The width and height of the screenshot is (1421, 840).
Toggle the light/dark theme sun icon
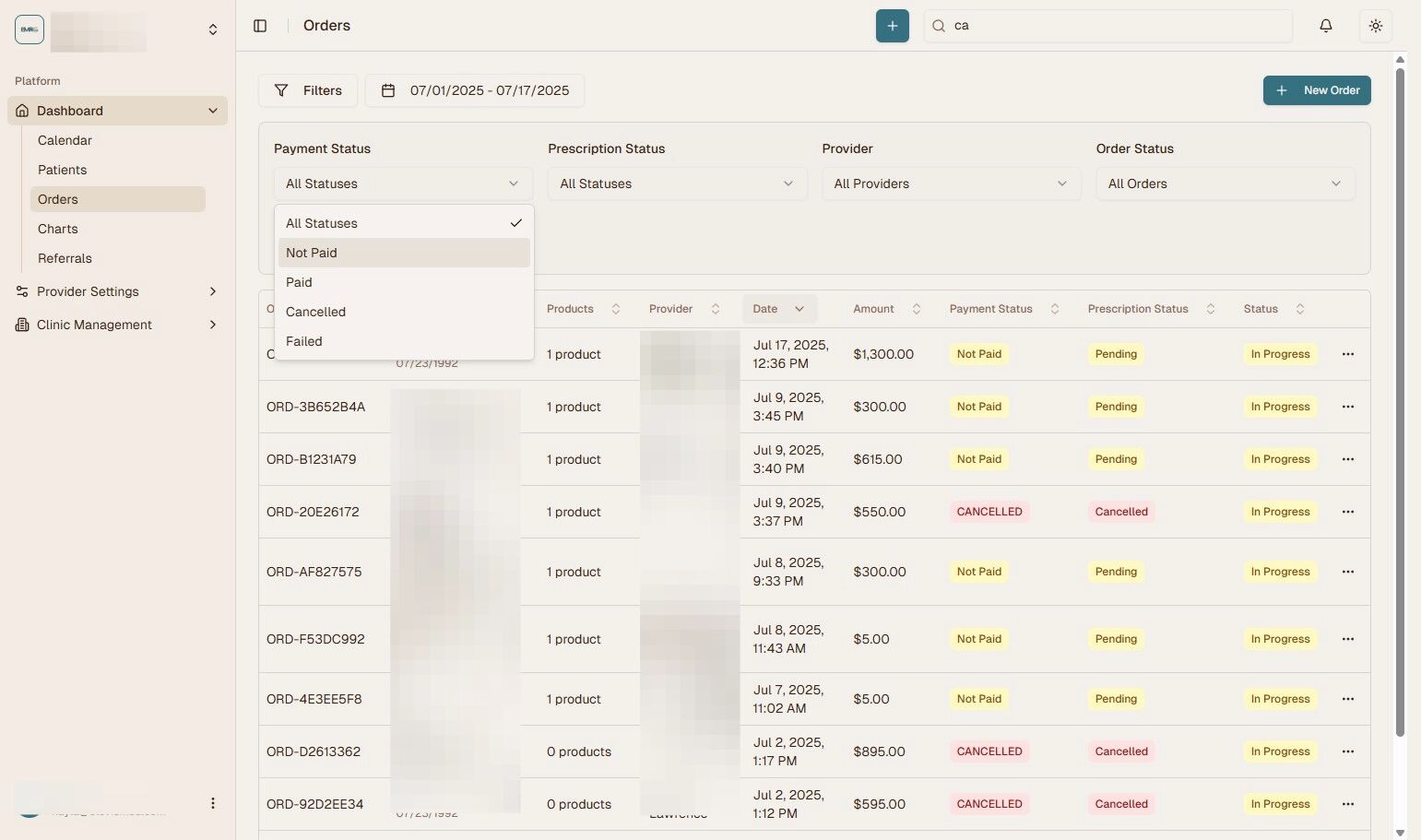point(1375,26)
